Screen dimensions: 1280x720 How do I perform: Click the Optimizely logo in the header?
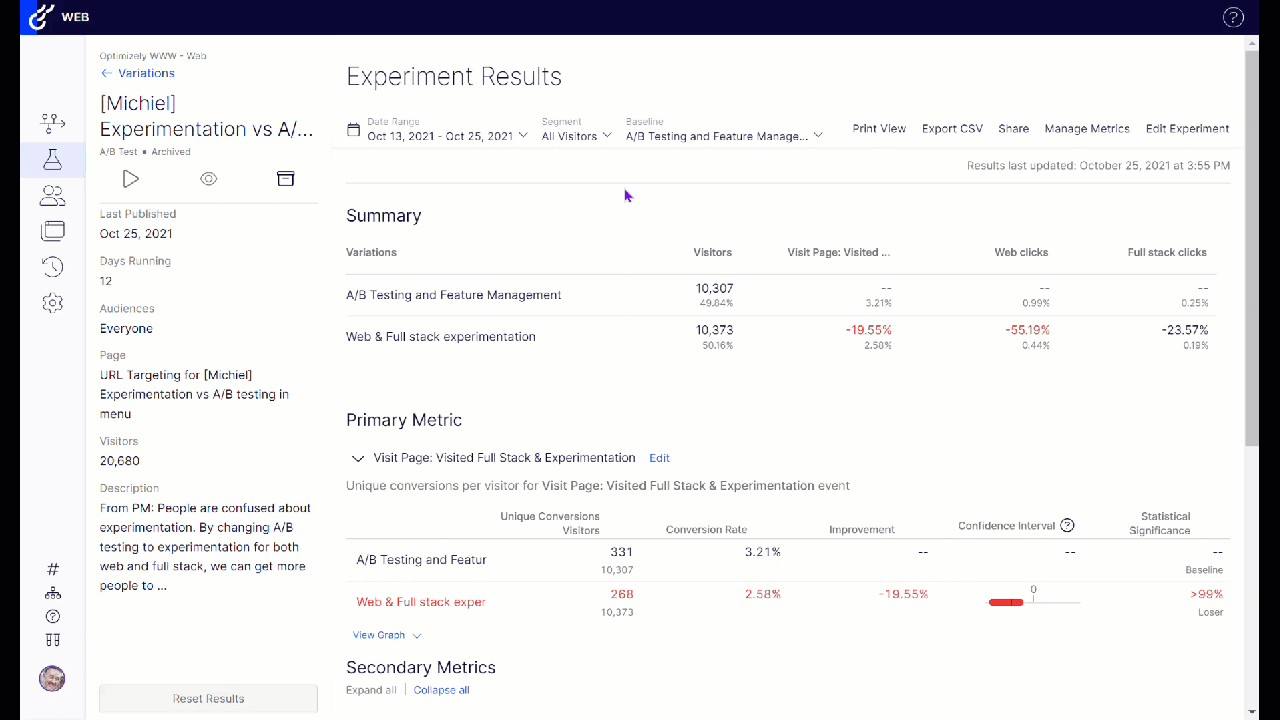pos(42,17)
